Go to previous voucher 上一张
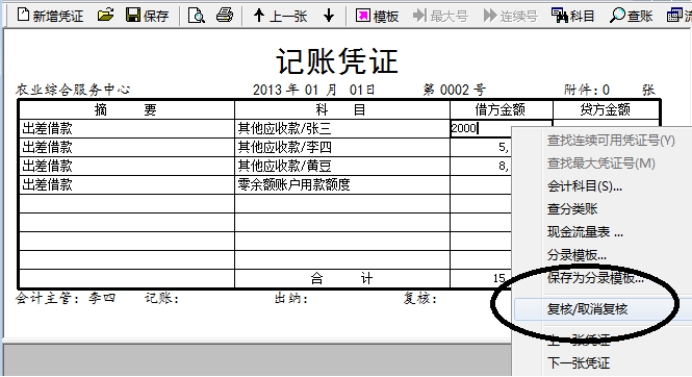The height and width of the screenshot is (377, 692). coord(280,16)
